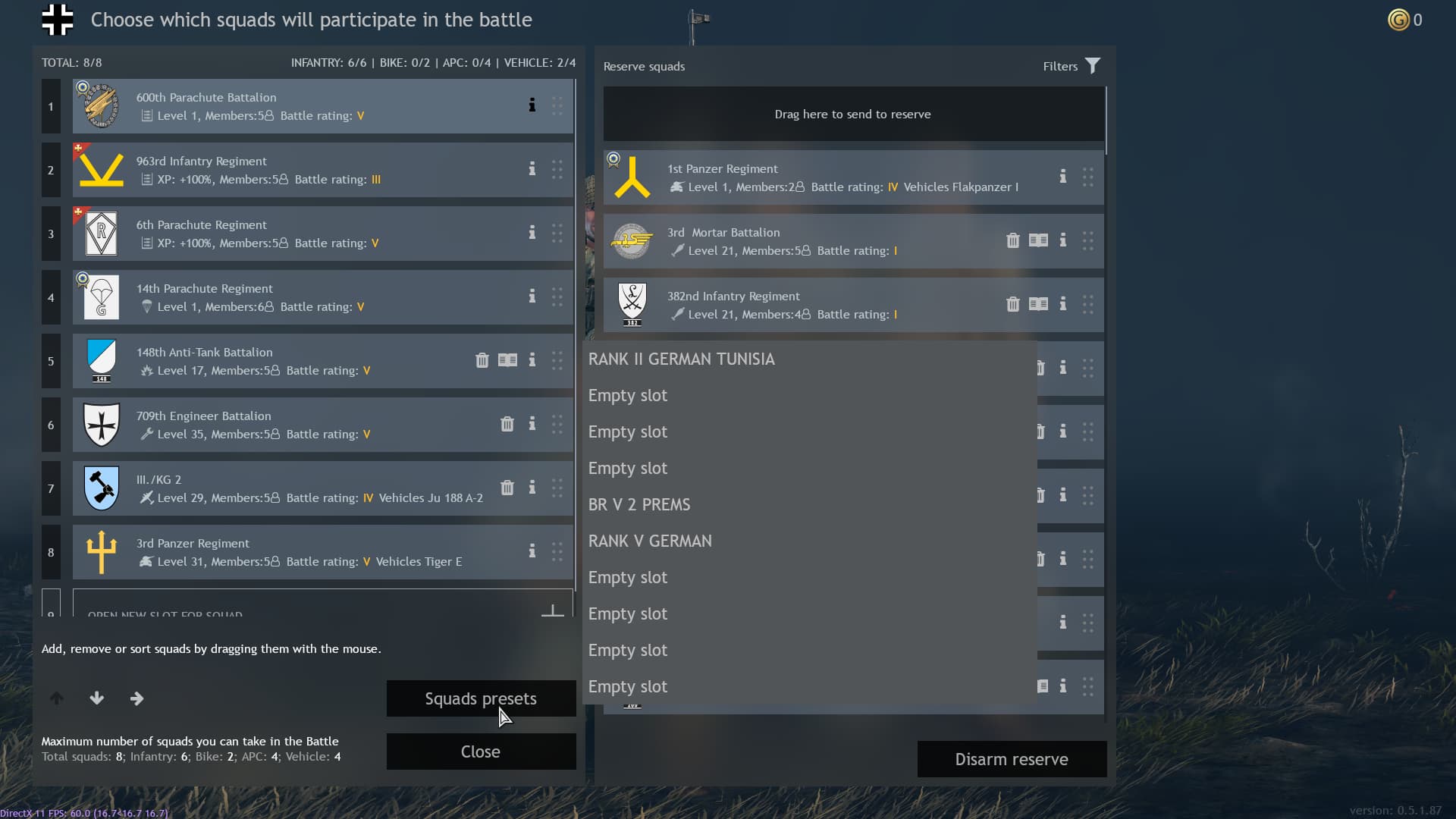Select RANK V GERMAN preset
This screenshot has height=819, width=1456.
[x=650, y=541]
